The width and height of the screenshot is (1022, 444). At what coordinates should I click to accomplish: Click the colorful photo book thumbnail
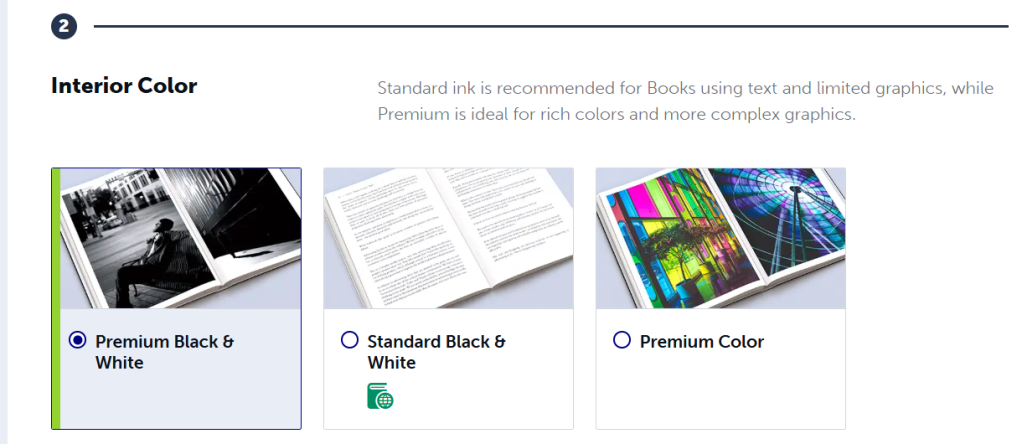point(720,238)
